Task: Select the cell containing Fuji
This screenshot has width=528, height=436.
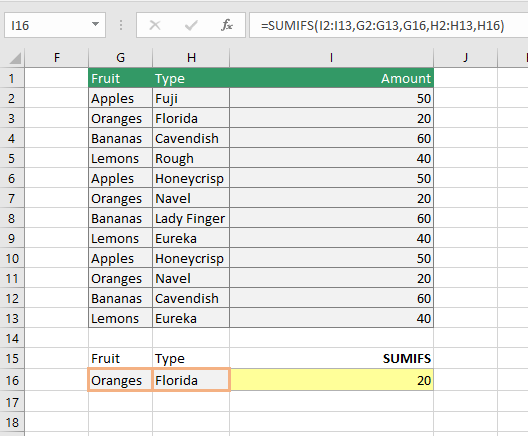Action: [191, 98]
